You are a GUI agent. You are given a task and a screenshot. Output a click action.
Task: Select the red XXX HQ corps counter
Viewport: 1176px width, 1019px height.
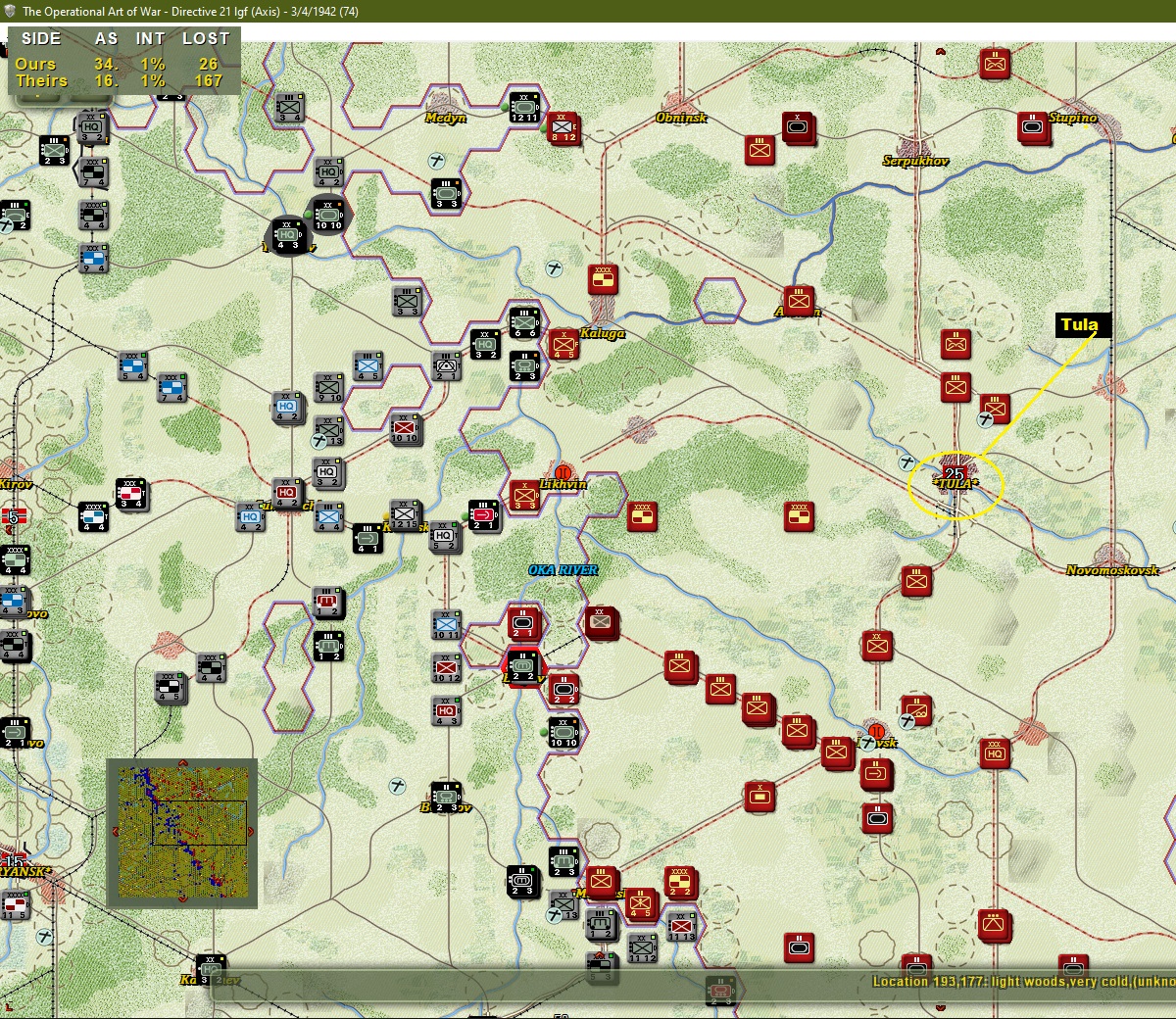coord(995,752)
